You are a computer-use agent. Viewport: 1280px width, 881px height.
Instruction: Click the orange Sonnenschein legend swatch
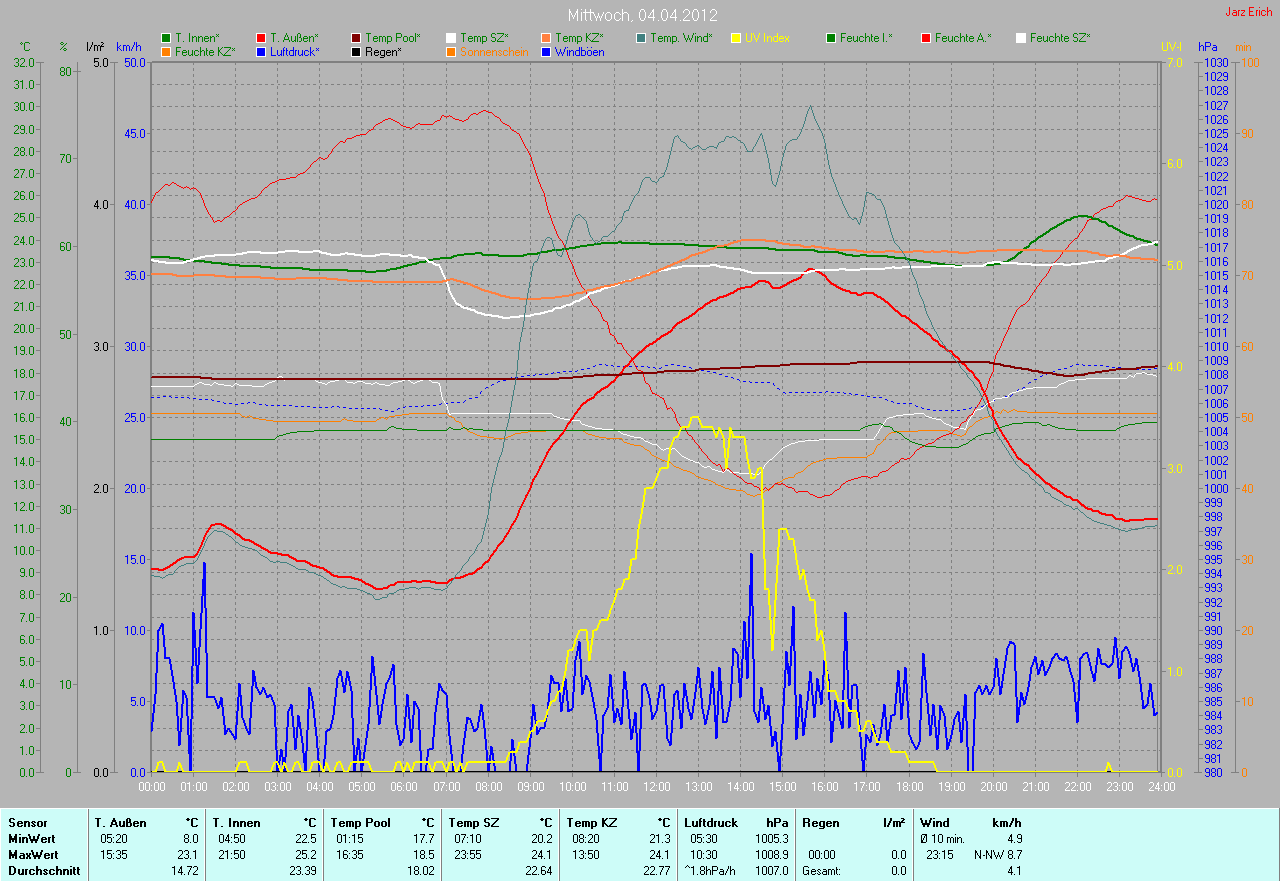(451, 51)
